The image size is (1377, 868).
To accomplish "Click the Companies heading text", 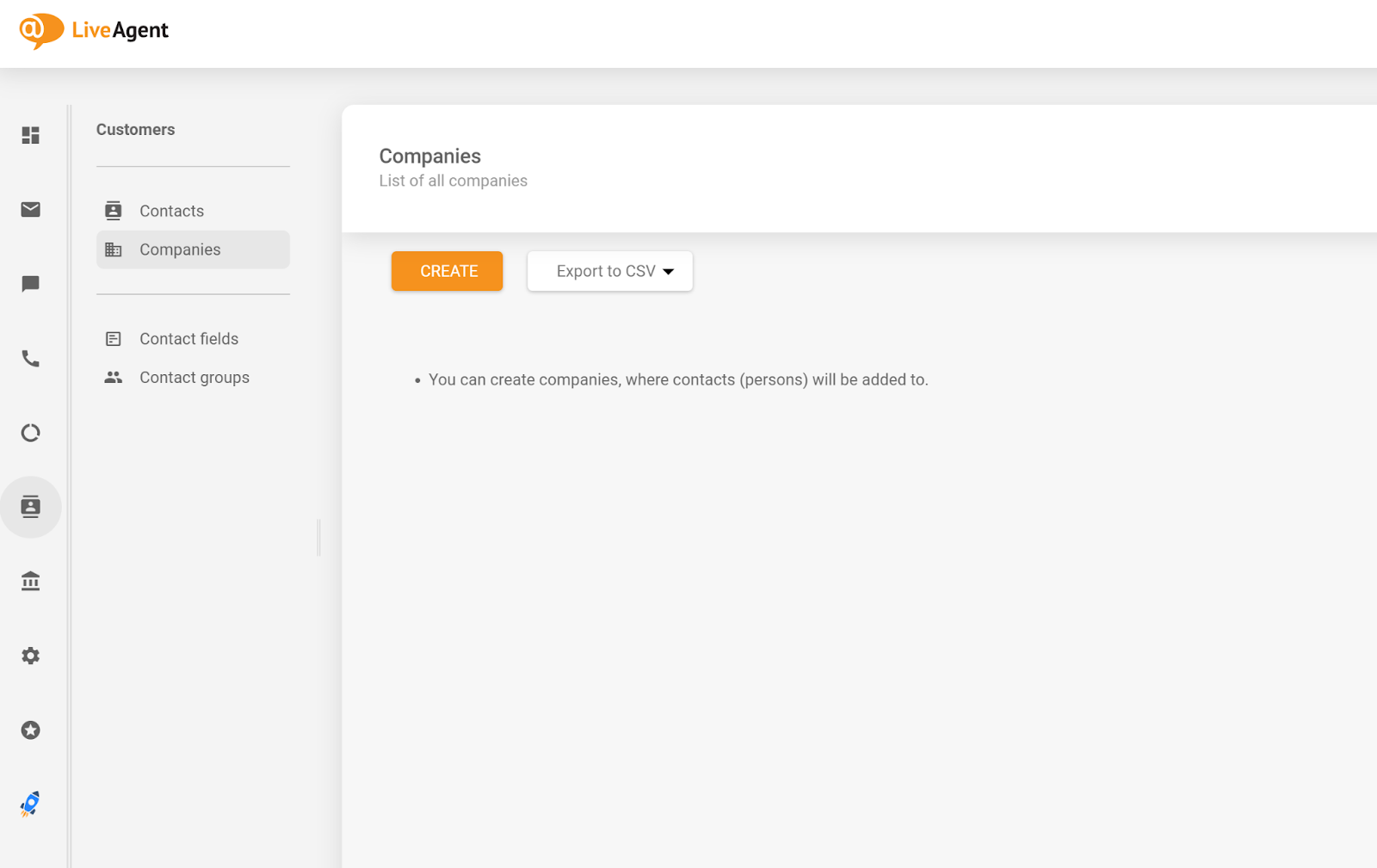I will pyautogui.click(x=429, y=156).
